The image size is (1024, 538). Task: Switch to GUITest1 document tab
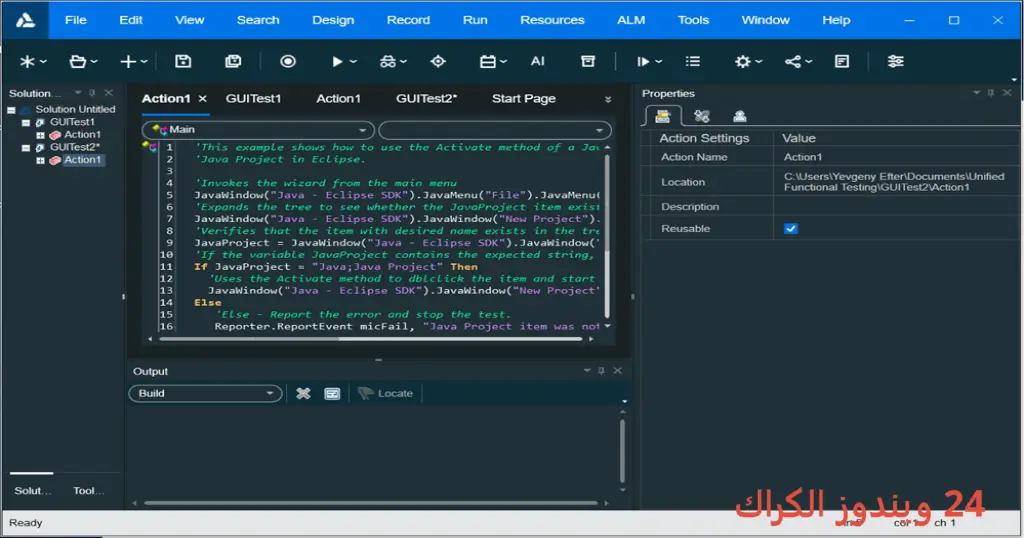[253, 99]
